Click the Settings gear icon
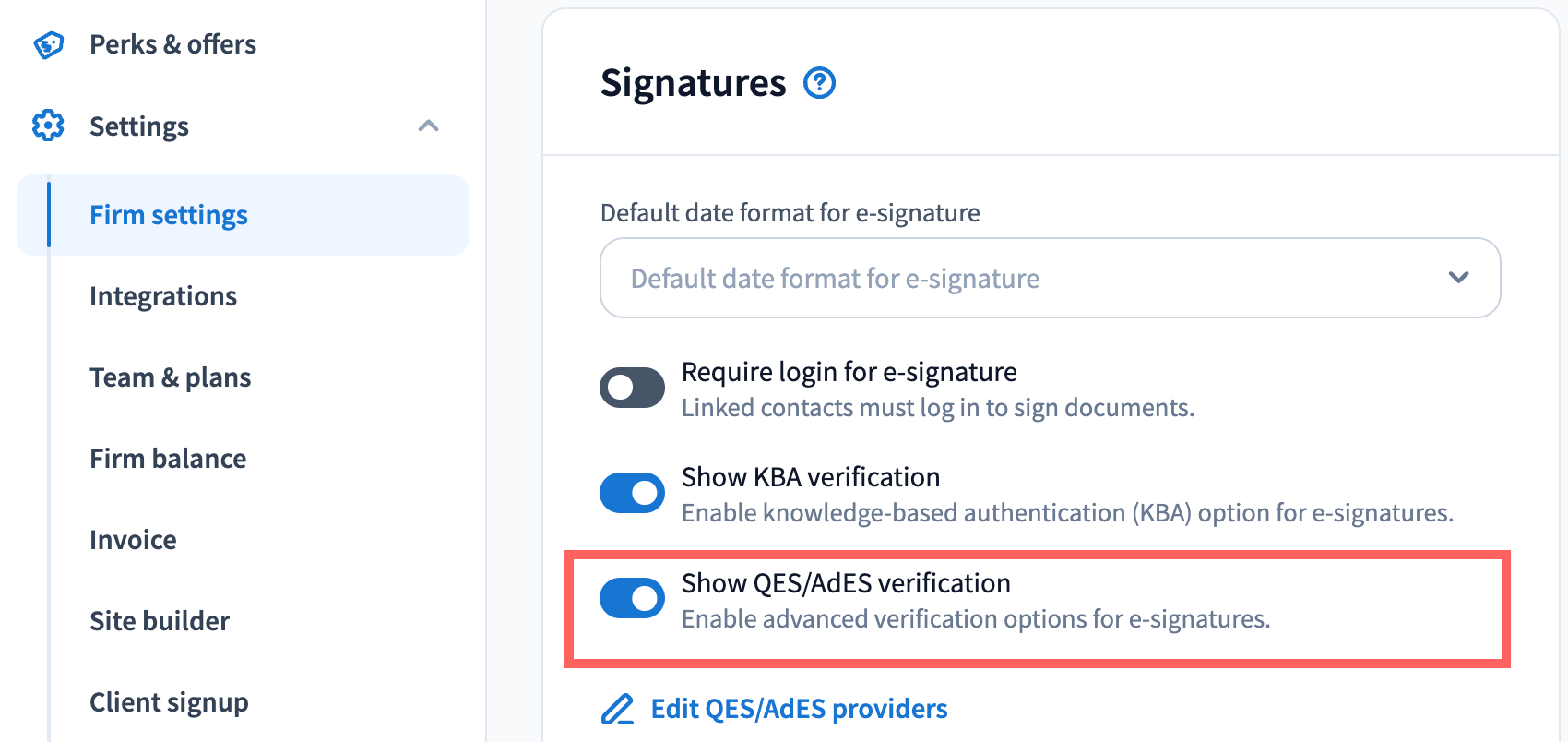 pos(48,126)
